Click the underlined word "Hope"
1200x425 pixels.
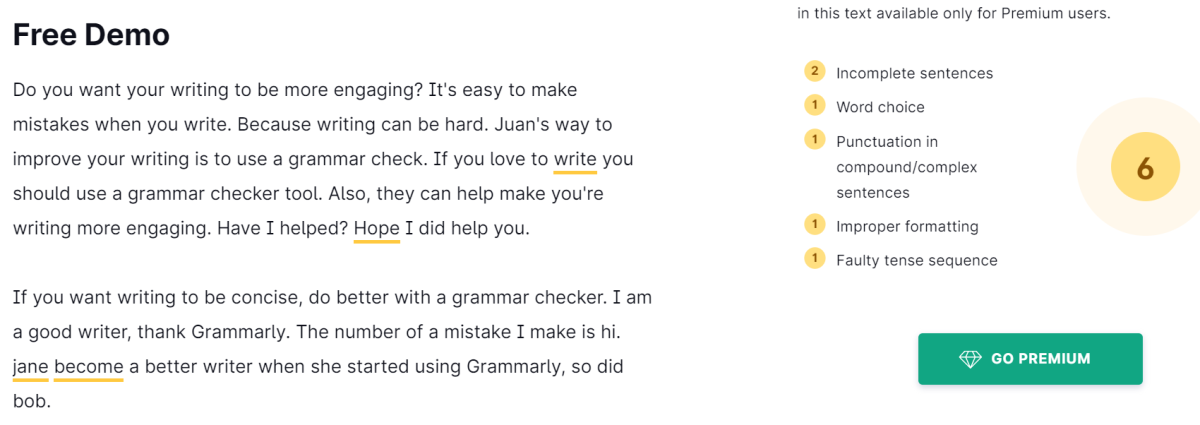[x=377, y=228]
